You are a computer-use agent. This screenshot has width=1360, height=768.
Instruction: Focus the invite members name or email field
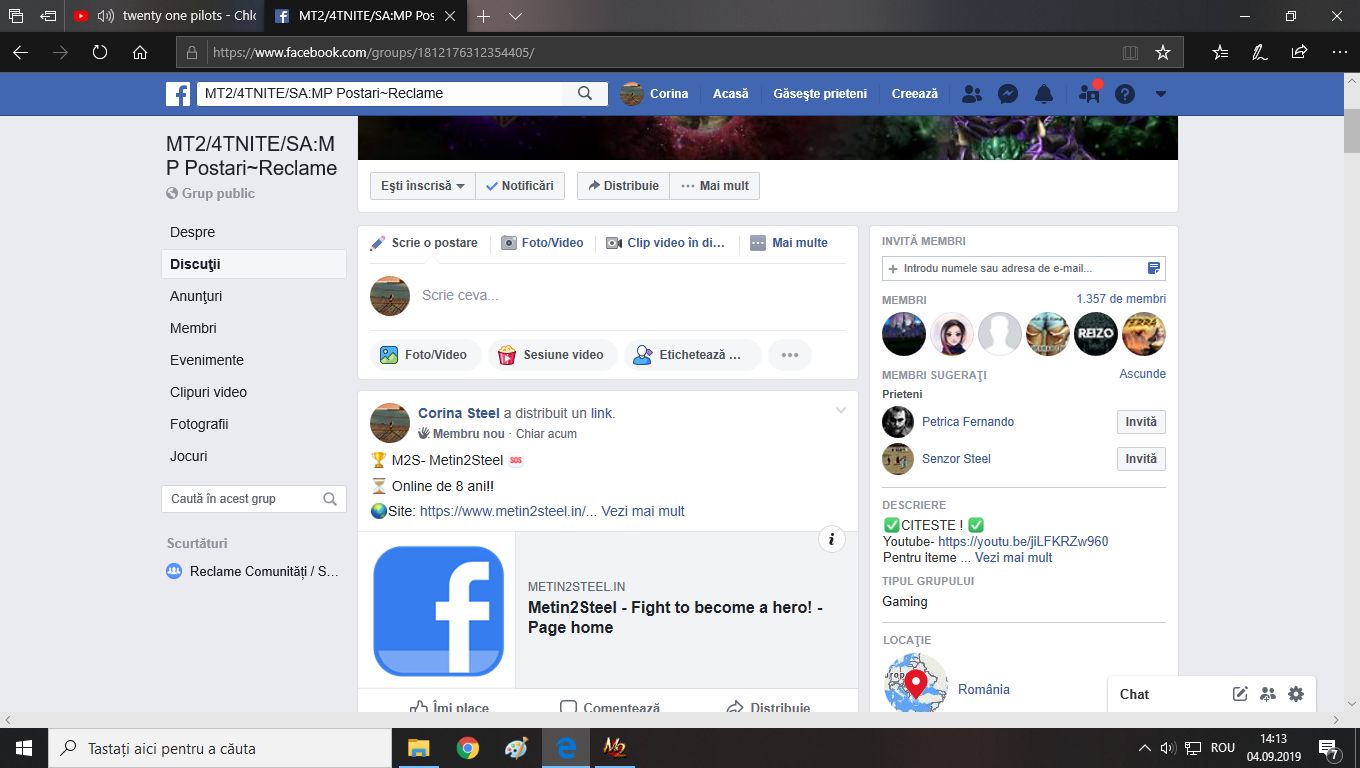(1024, 268)
